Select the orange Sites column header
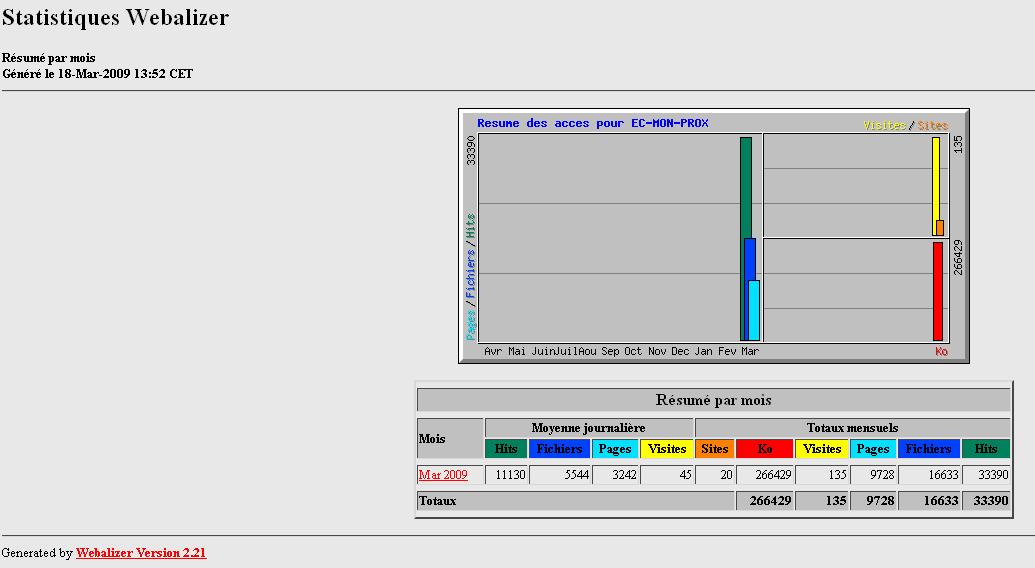This screenshot has height=568, width=1035. [x=715, y=449]
